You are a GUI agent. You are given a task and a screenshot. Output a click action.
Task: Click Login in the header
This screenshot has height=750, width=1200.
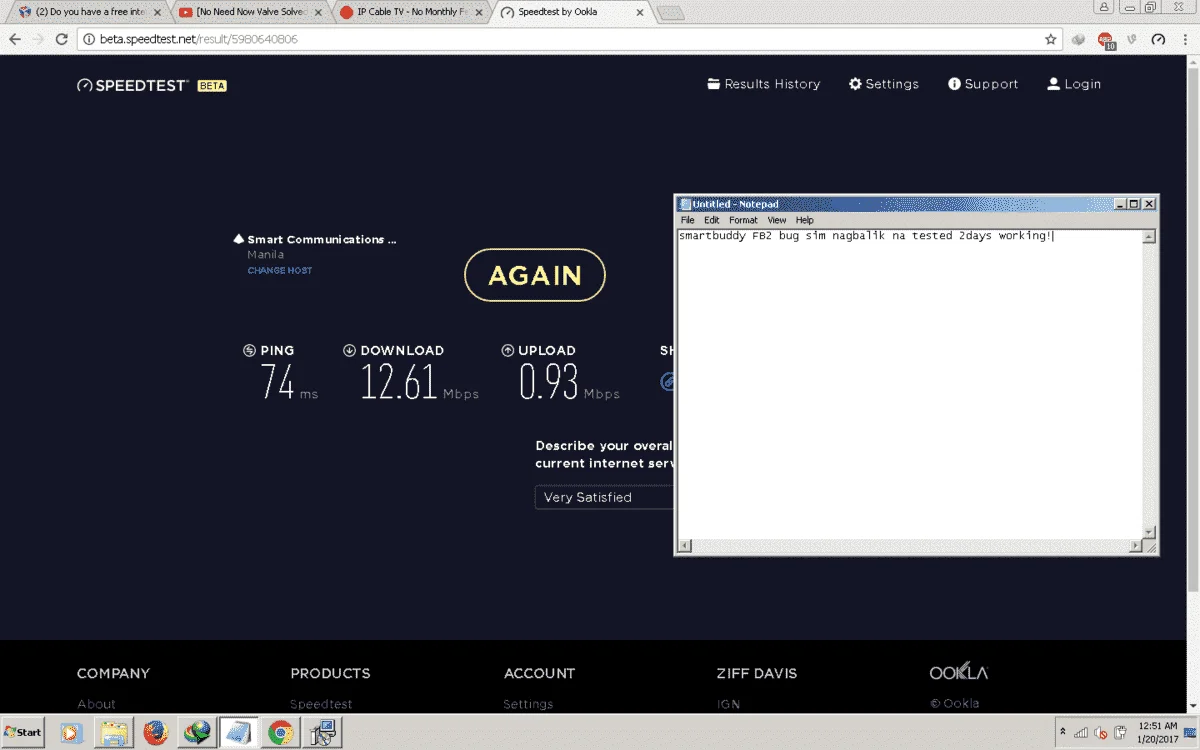pyautogui.click(x=1074, y=84)
